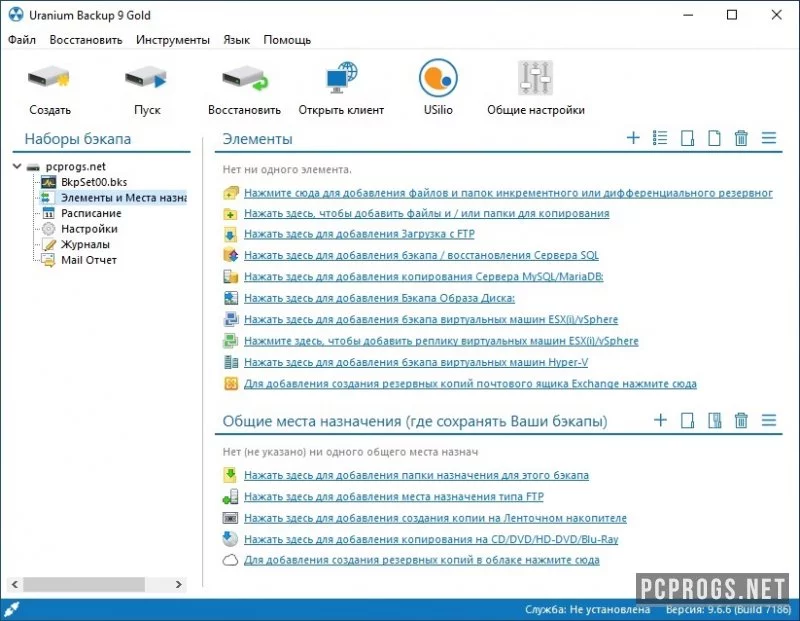The width and height of the screenshot is (800, 621).
Task: Click Служба: Не установлена status text
Action: pyautogui.click(x=587, y=609)
